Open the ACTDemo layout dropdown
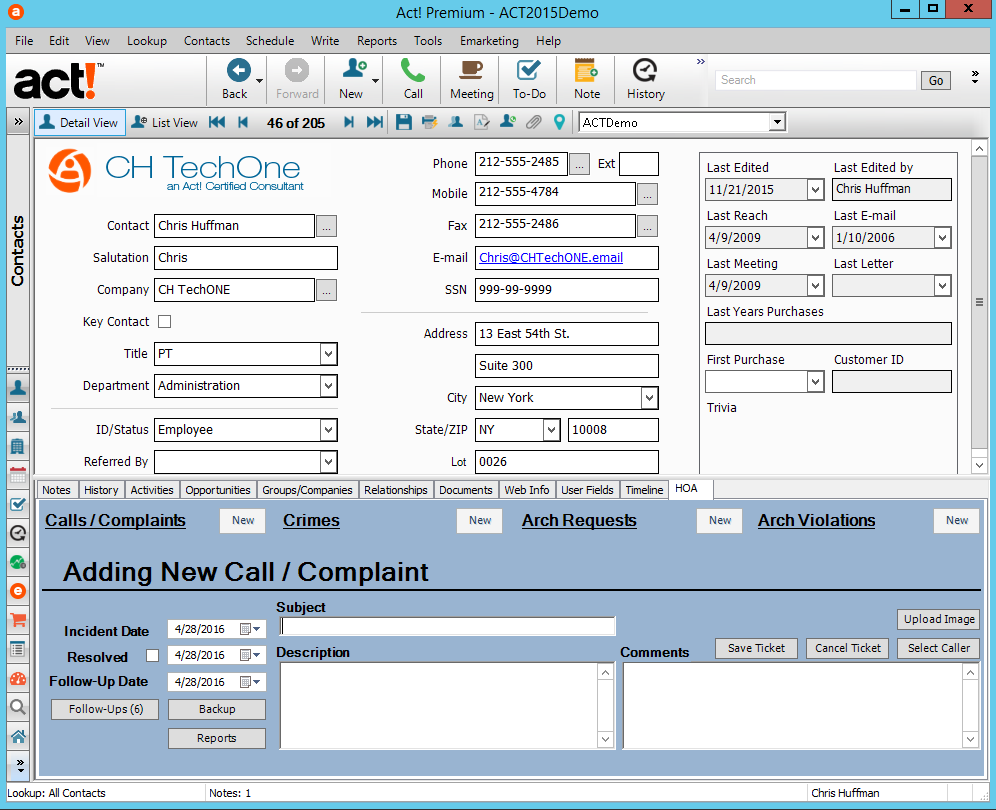 coord(777,122)
